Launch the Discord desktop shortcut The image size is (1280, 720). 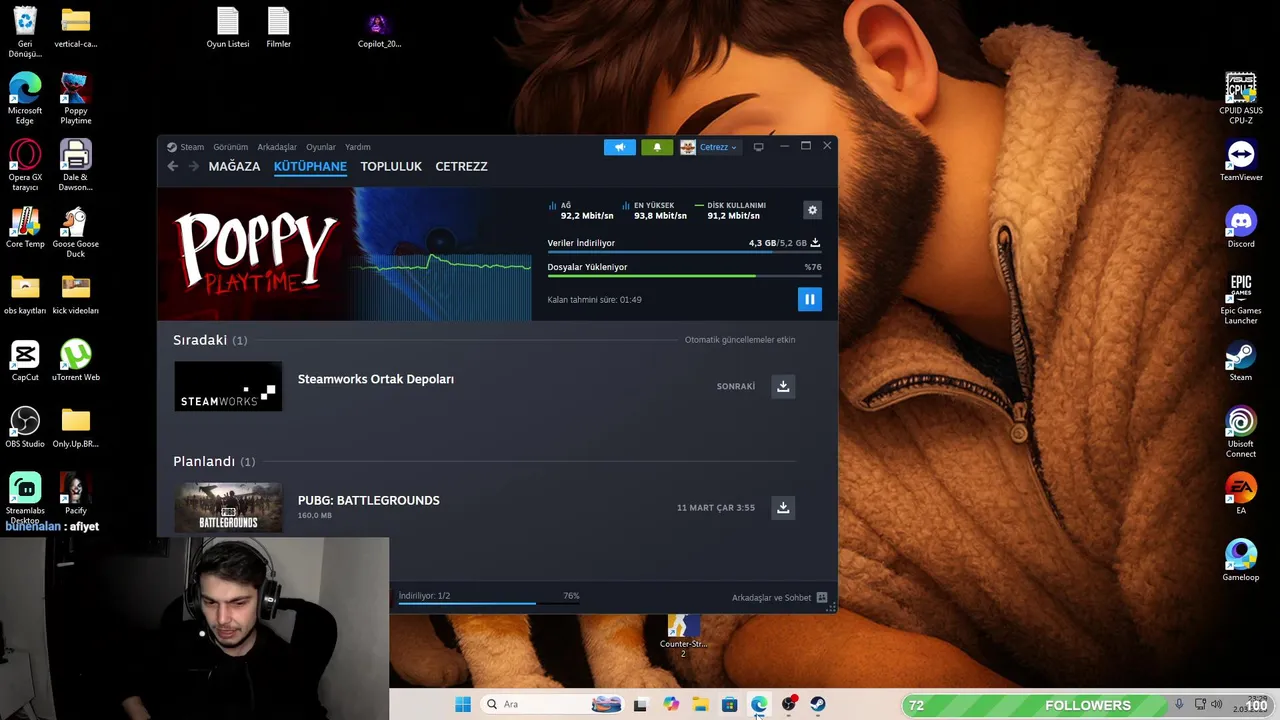tap(1241, 227)
